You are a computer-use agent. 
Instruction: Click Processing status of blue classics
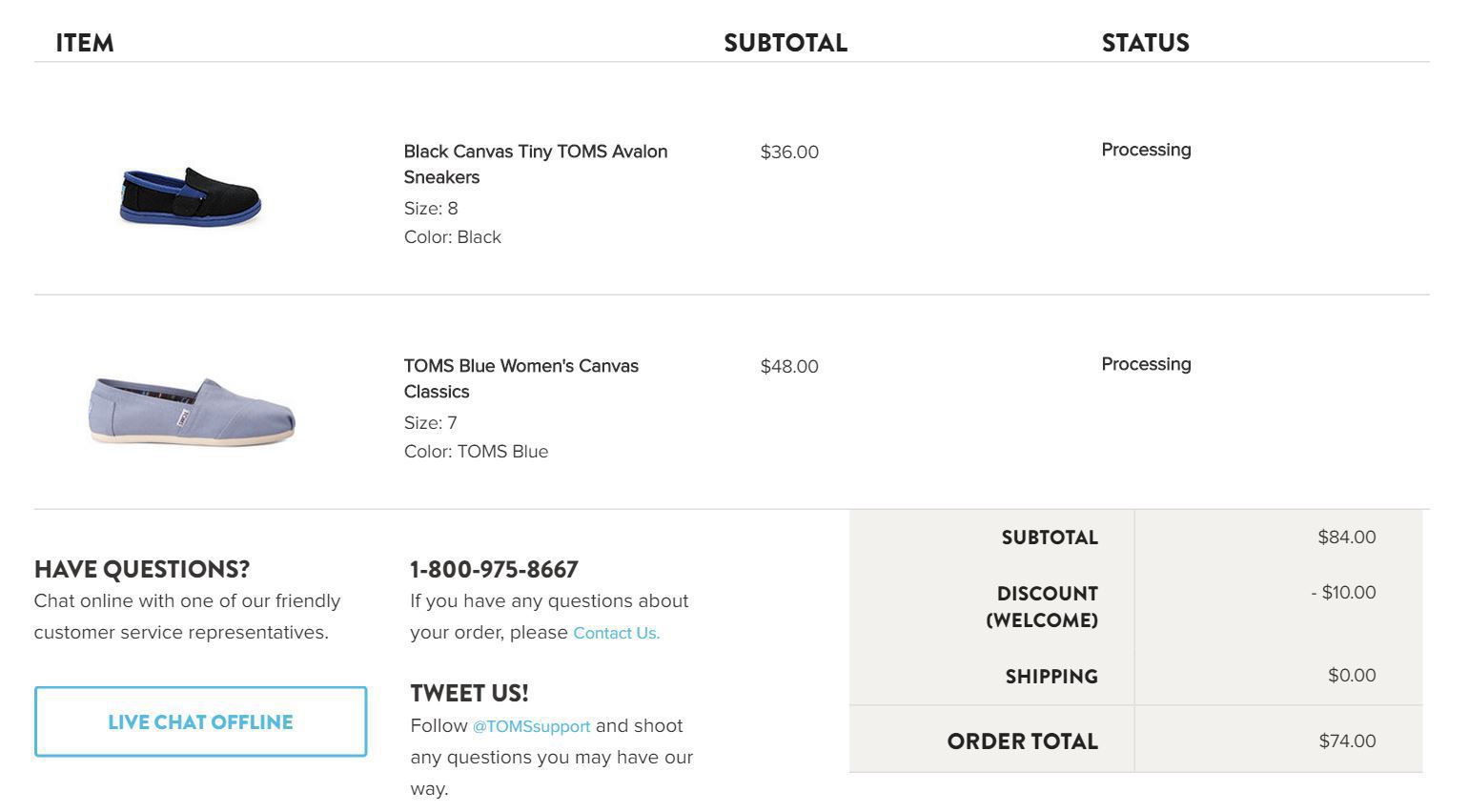1146,364
